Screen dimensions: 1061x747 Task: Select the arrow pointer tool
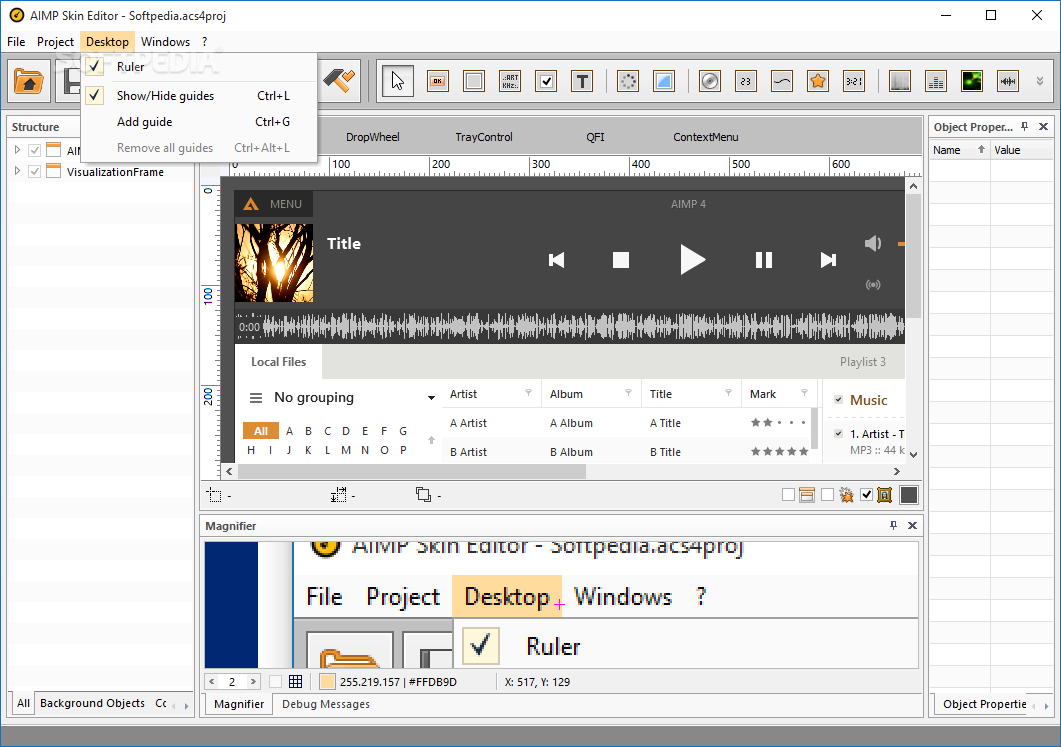(x=397, y=82)
